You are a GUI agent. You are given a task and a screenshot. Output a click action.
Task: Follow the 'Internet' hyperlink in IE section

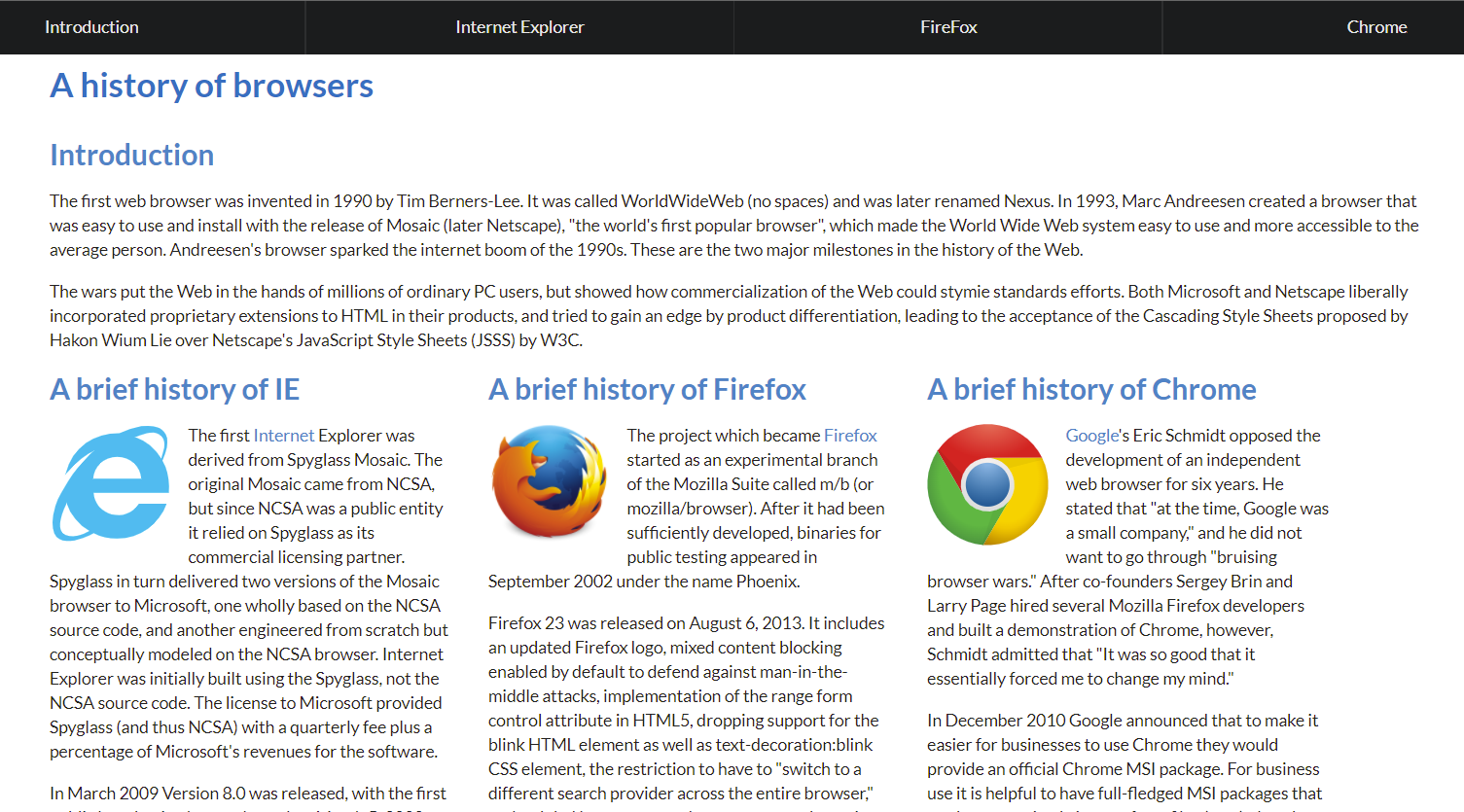click(x=284, y=436)
